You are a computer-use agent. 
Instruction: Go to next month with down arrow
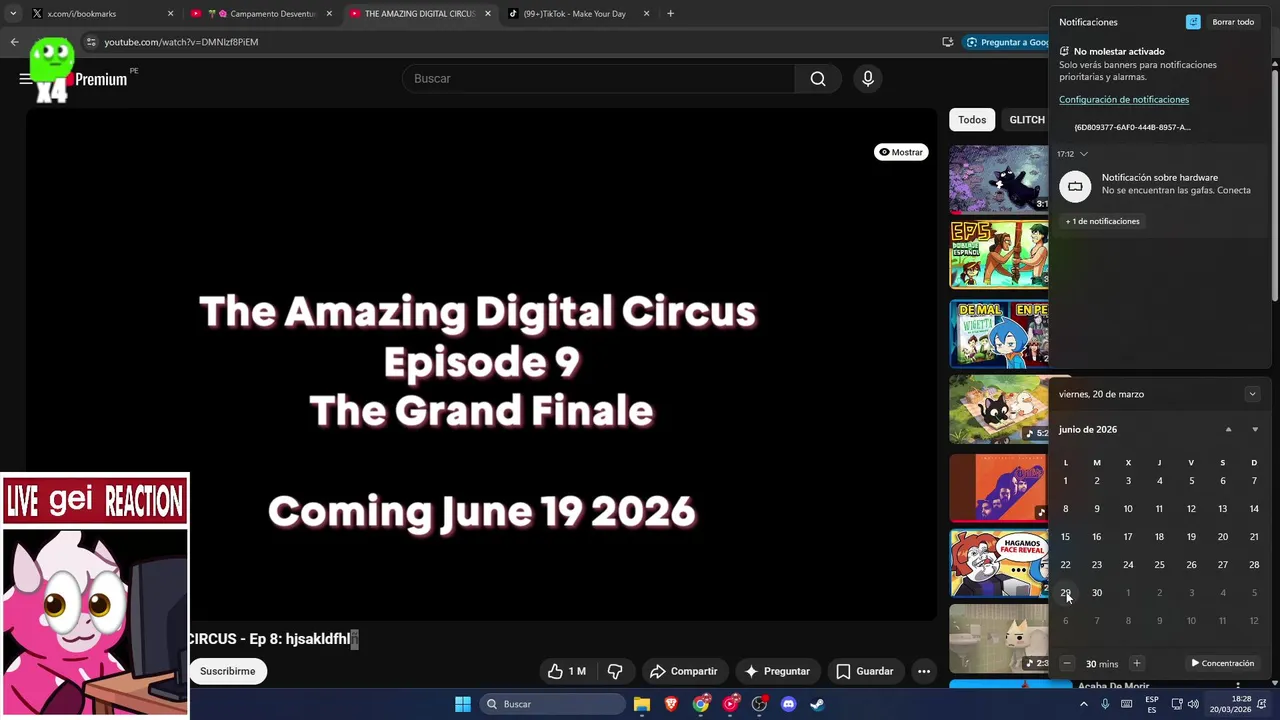1255,430
